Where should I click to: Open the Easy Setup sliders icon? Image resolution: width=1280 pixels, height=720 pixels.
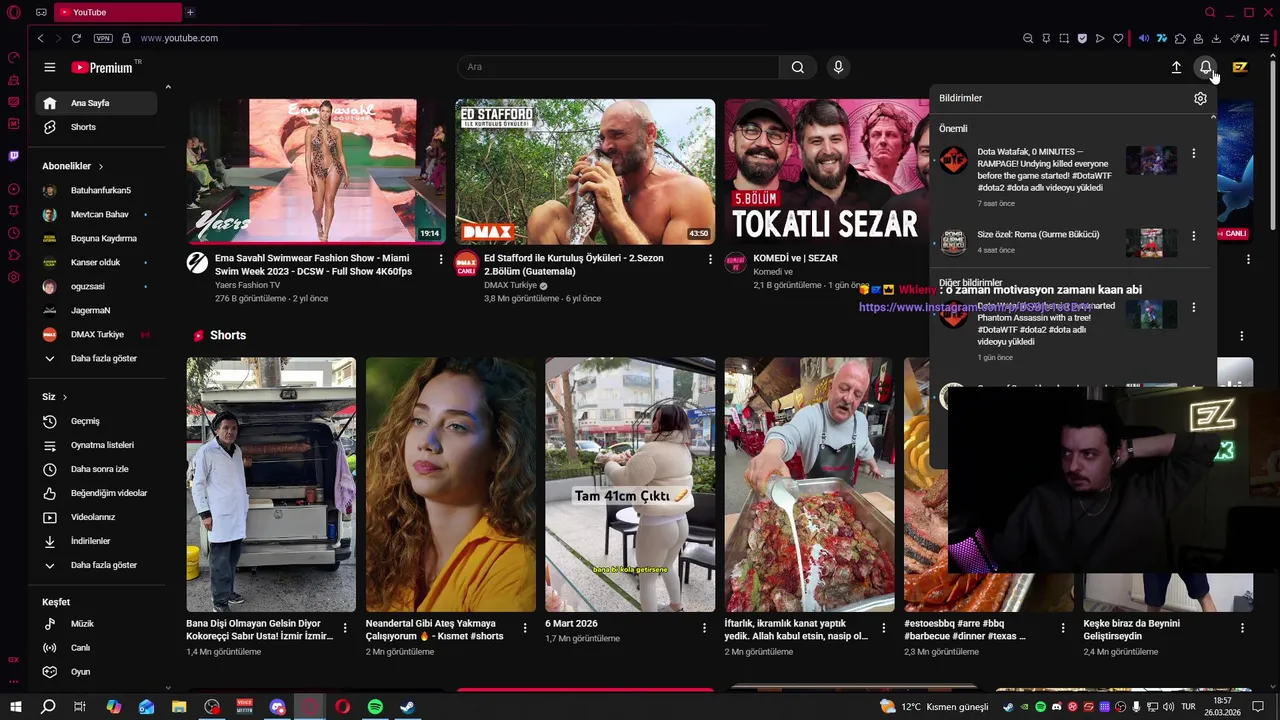1265,38
